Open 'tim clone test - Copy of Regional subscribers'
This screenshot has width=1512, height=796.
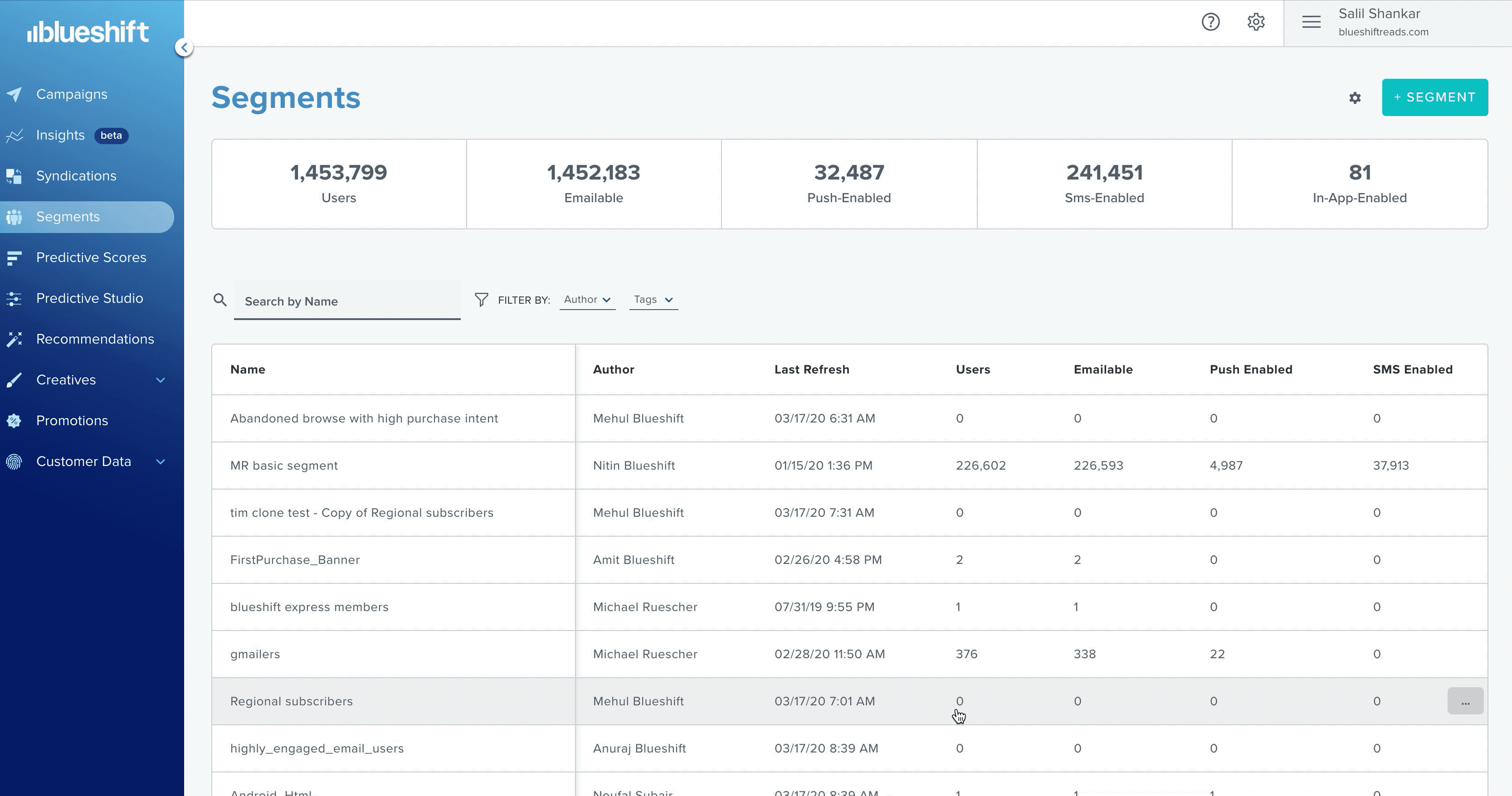(361, 513)
